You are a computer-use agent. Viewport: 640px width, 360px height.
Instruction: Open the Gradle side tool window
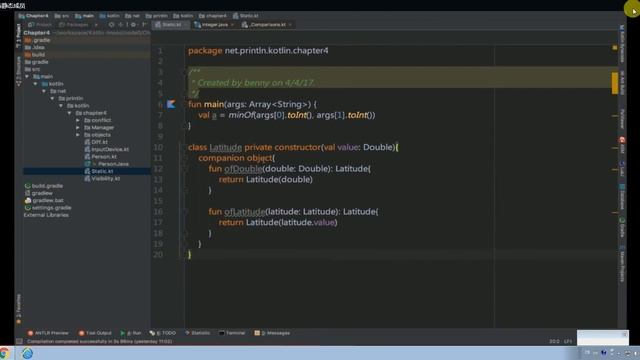622,227
